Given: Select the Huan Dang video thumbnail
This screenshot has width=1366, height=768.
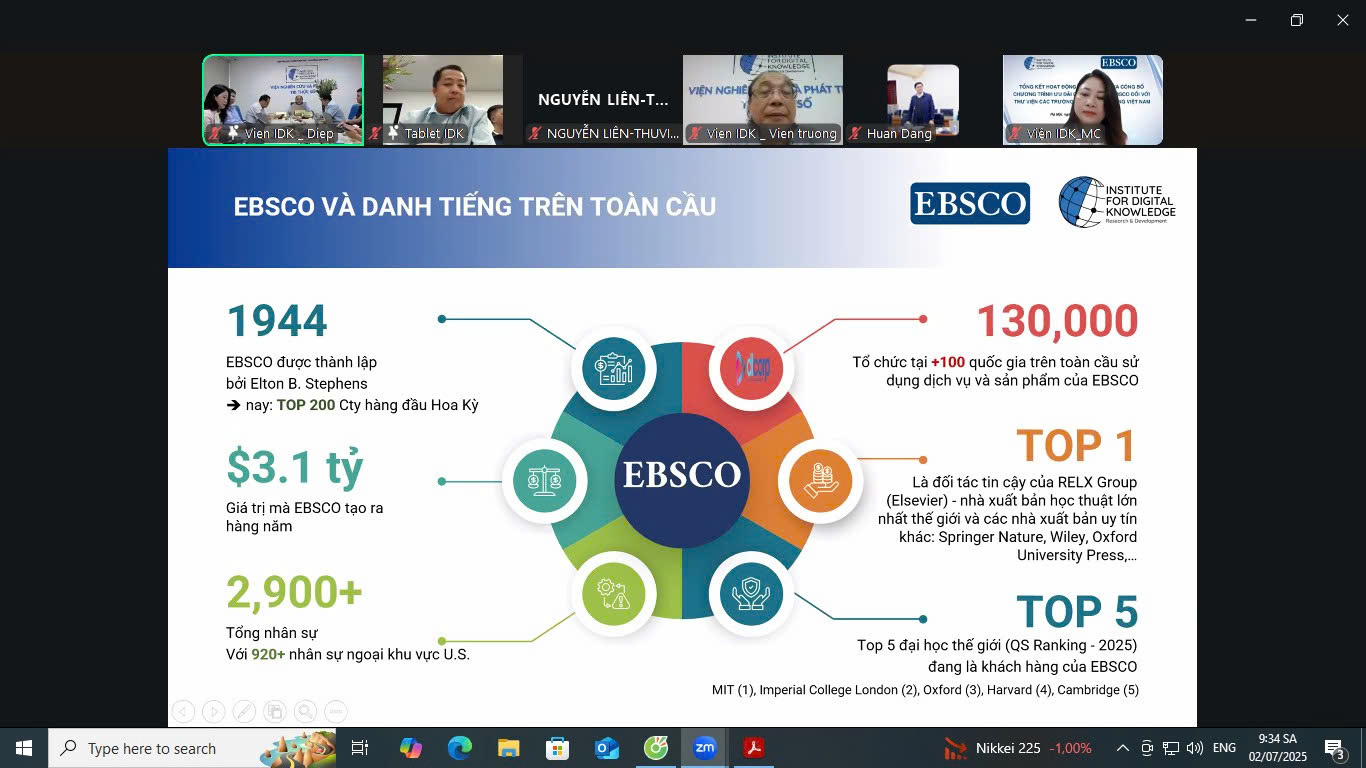Looking at the screenshot, I should [x=923, y=100].
